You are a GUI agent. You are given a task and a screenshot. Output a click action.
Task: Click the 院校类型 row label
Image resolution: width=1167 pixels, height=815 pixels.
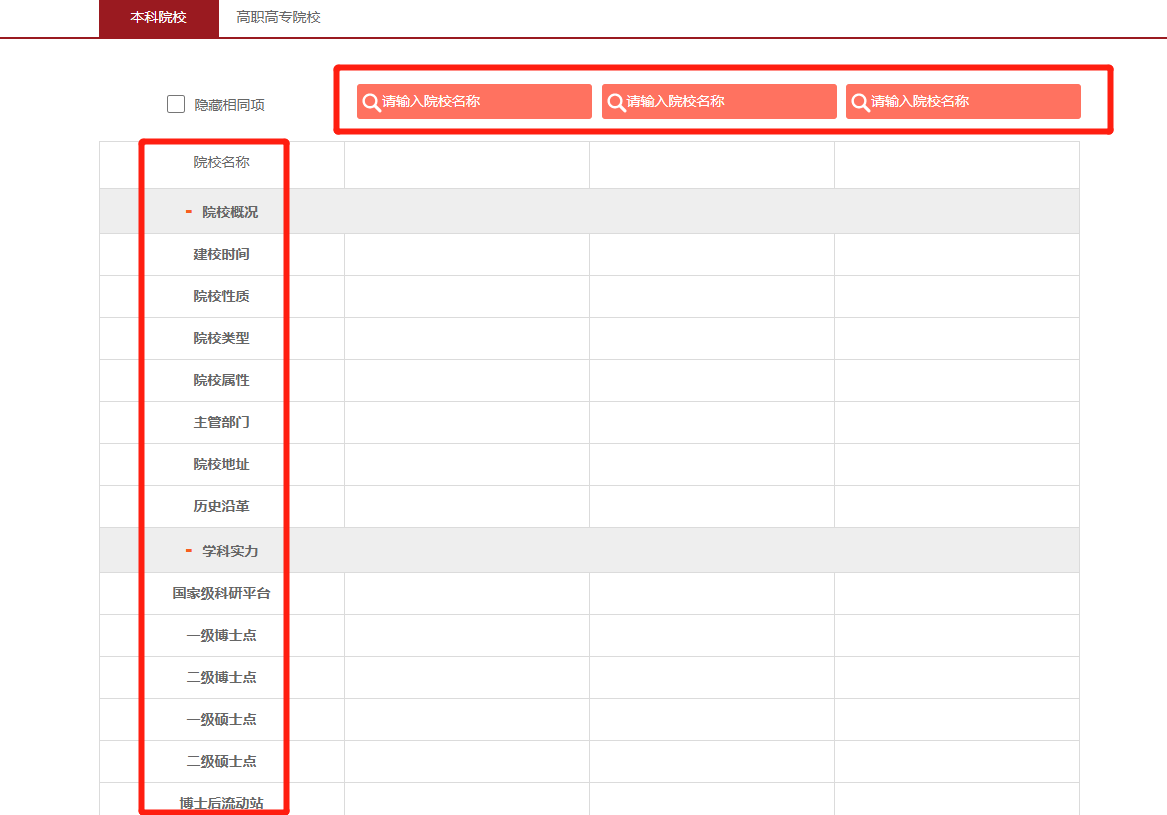[221, 339]
